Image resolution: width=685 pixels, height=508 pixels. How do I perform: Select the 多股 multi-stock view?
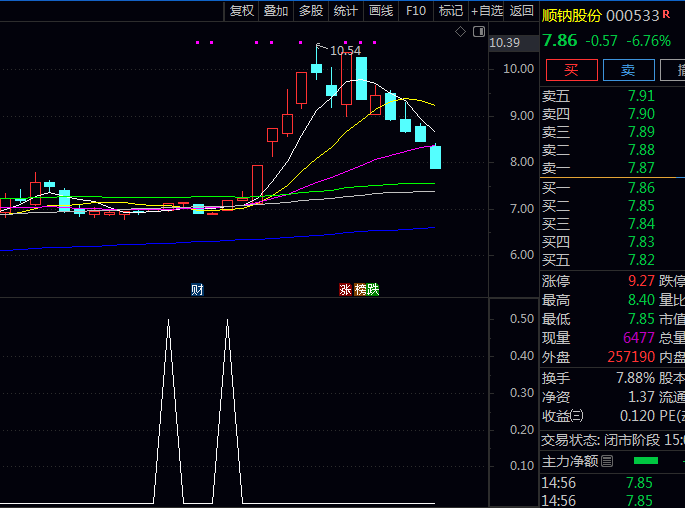[311, 11]
